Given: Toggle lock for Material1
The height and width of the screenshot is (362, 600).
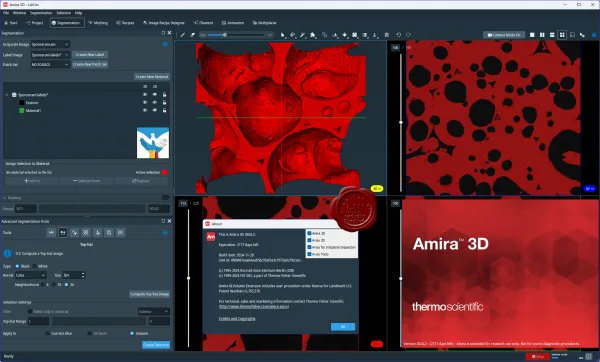Looking at the screenshot, I should 165,110.
